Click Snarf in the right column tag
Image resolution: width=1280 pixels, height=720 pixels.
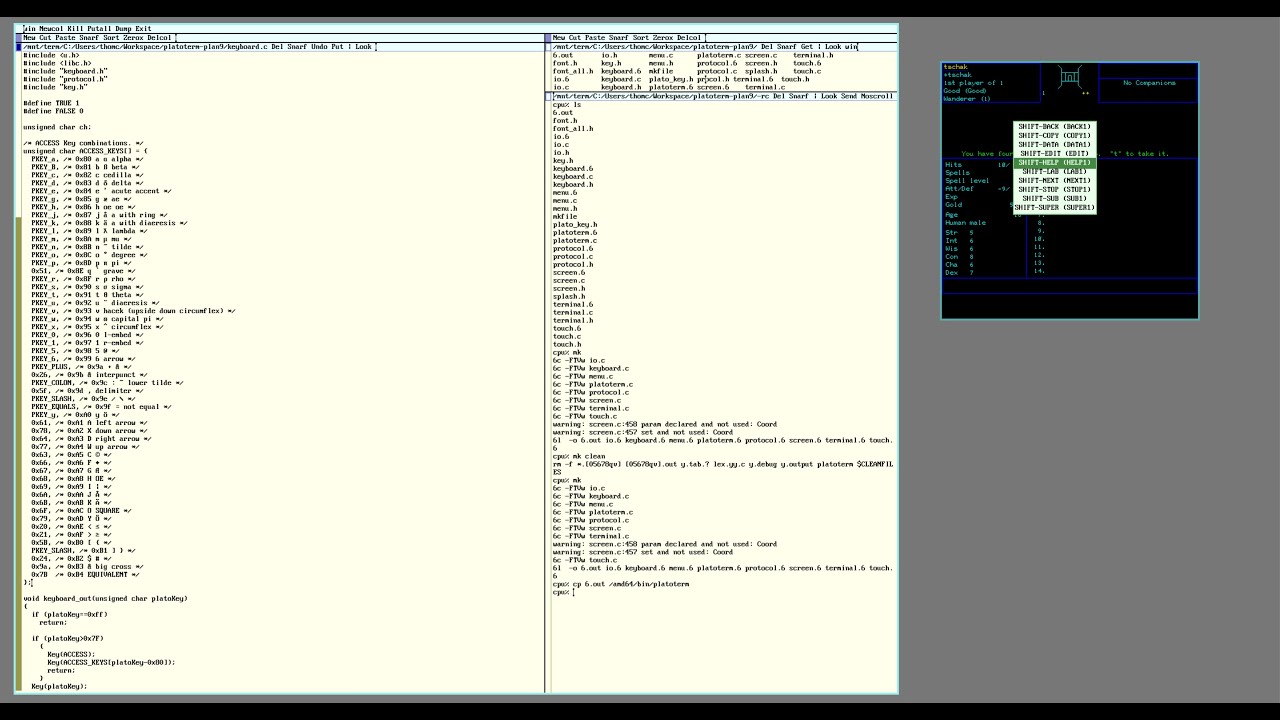[x=618, y=37]
